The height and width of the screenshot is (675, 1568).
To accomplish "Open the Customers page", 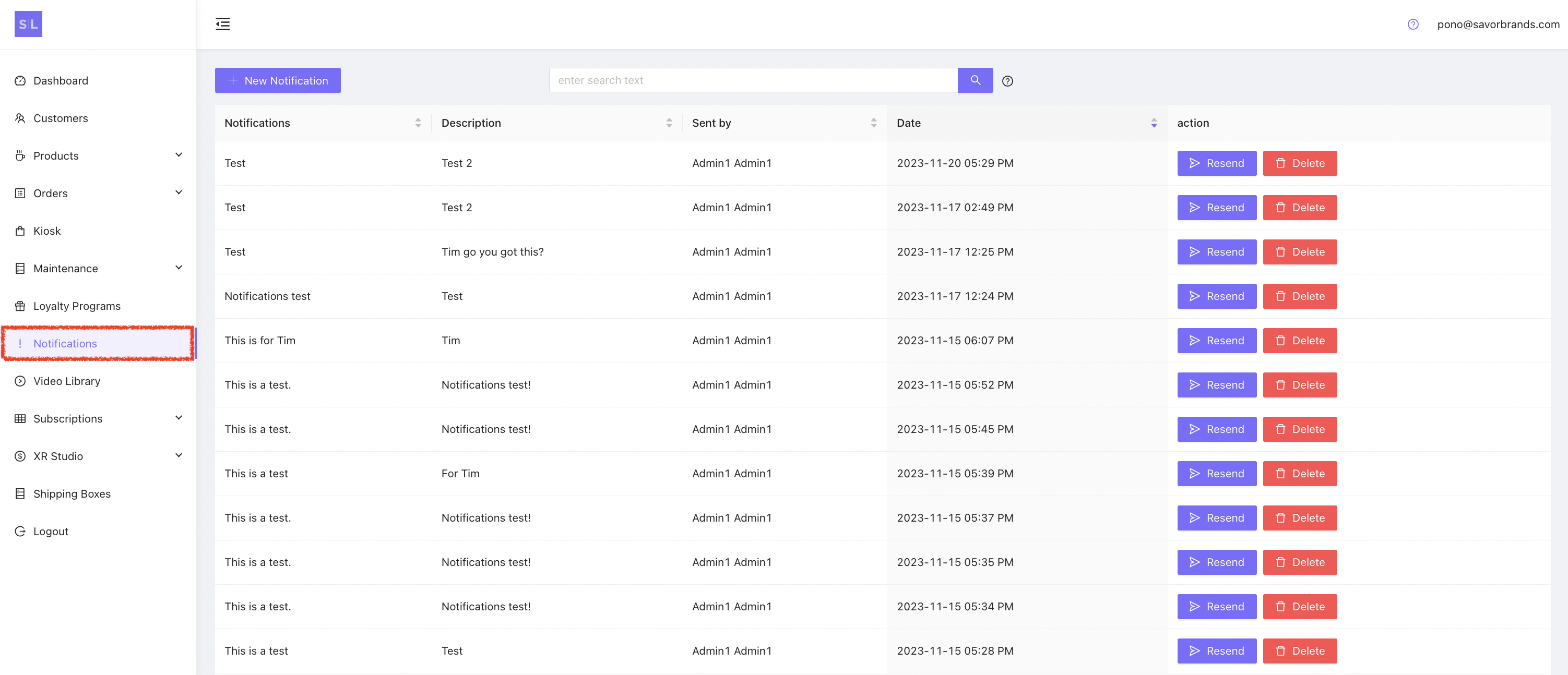I will pos(60,118).
